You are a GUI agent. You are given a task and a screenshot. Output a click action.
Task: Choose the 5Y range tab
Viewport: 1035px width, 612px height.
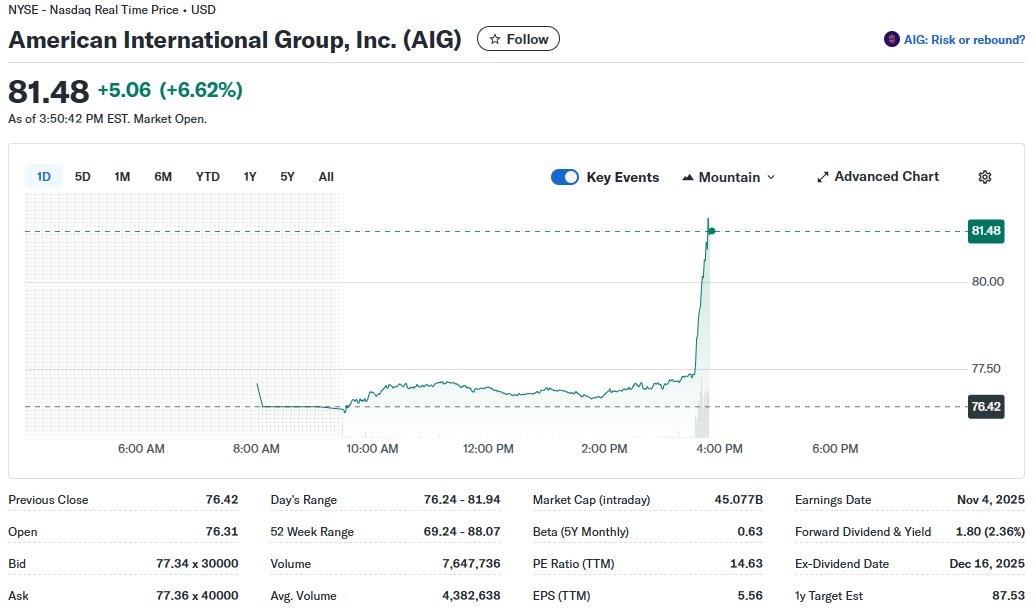pyautogui.click(x=287, y=177)
